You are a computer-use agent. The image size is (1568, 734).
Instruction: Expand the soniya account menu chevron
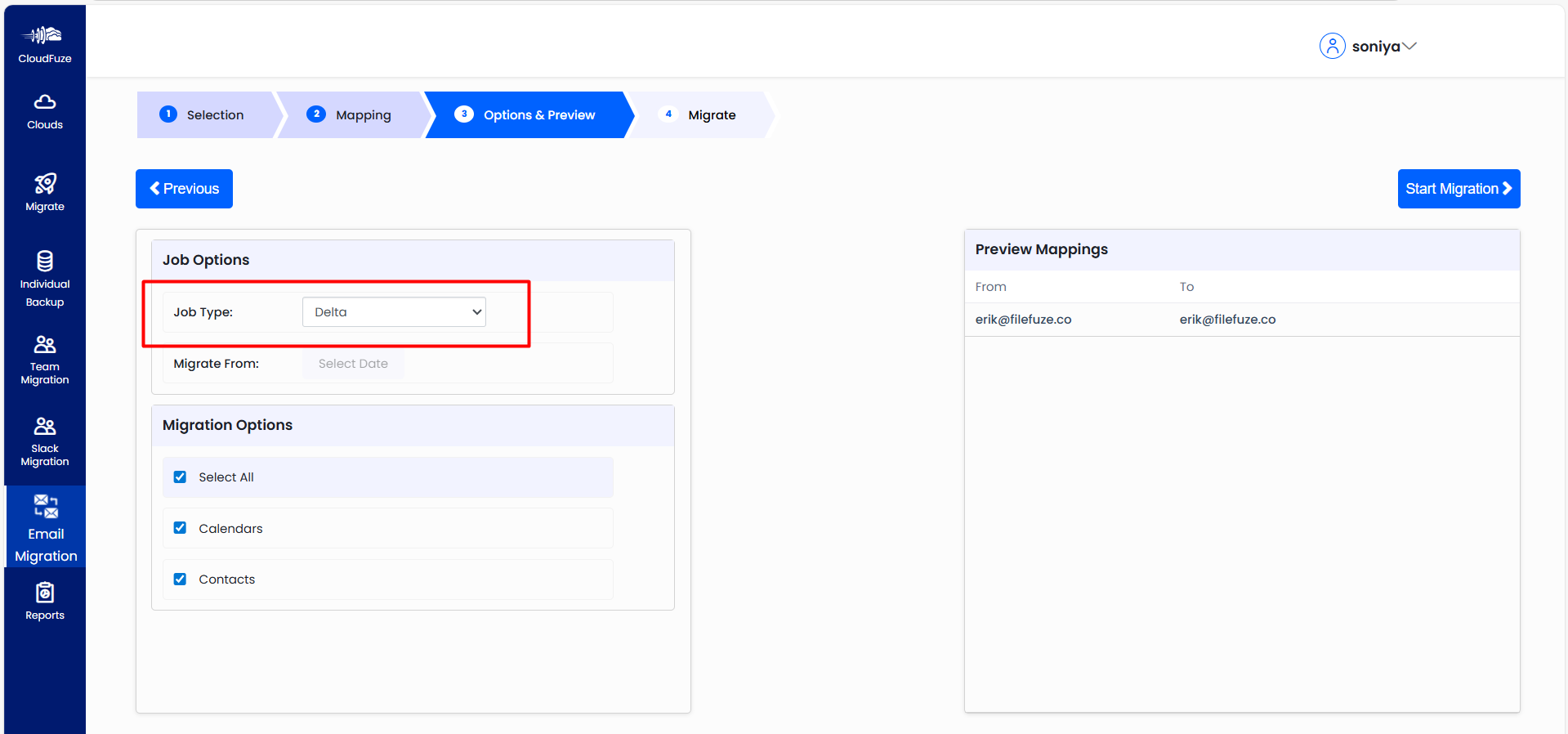[x=1409, y=47]
